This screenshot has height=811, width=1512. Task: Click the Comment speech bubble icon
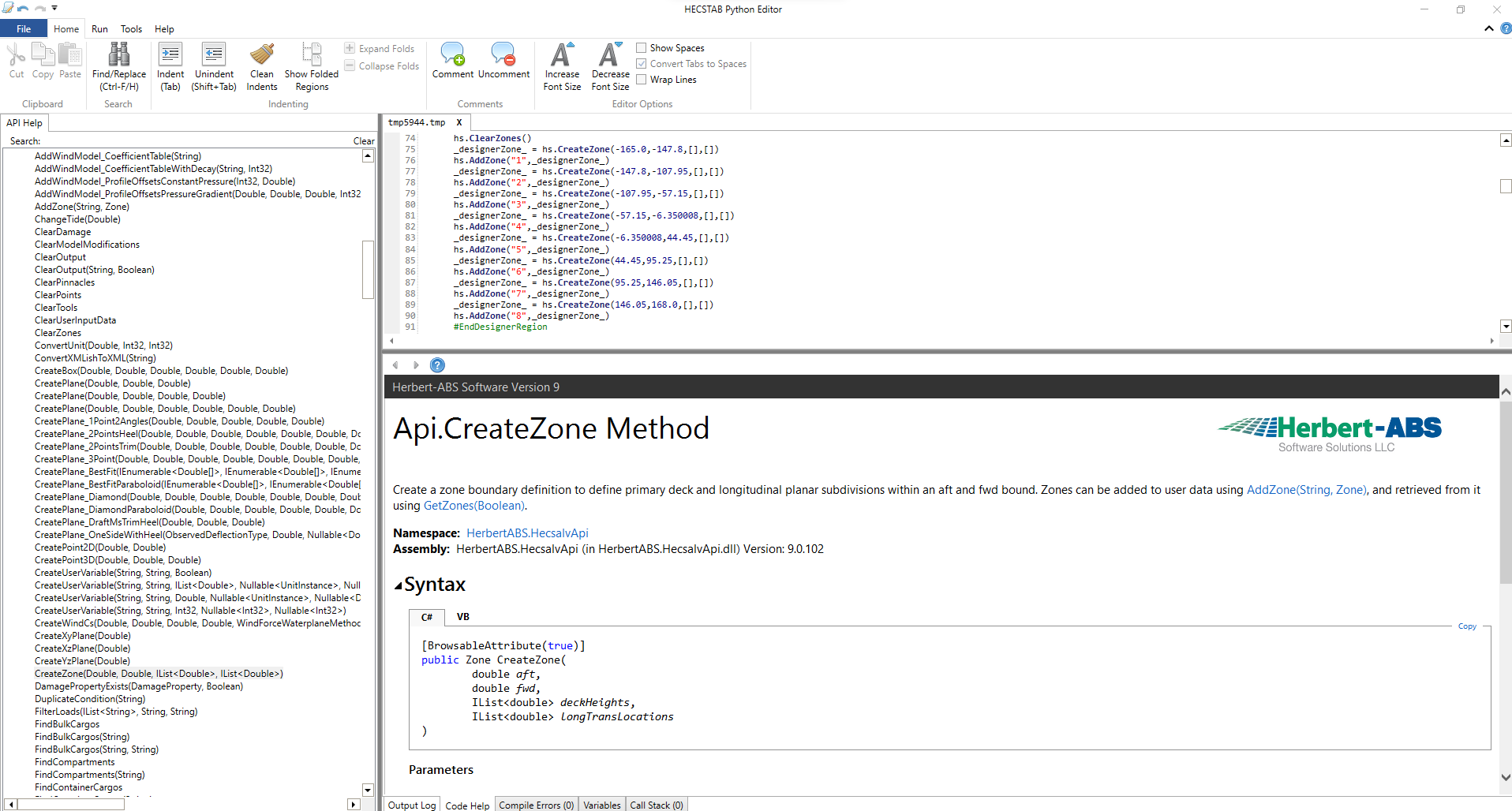click(x=453, y=54)
